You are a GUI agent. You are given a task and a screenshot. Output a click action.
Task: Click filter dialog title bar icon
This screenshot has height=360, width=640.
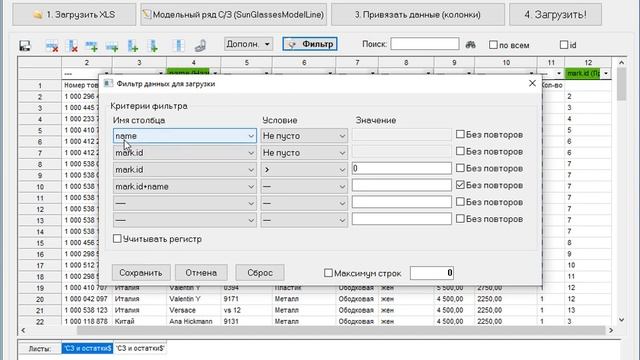click(108, 83)
